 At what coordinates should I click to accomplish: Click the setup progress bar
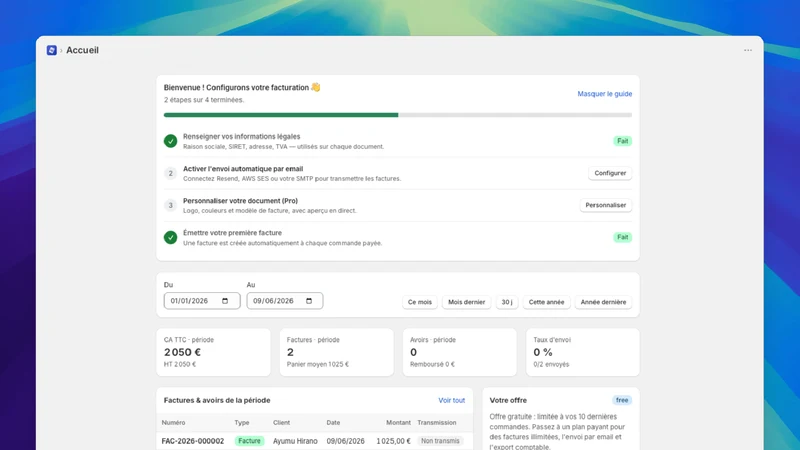[x=397, y=115]
